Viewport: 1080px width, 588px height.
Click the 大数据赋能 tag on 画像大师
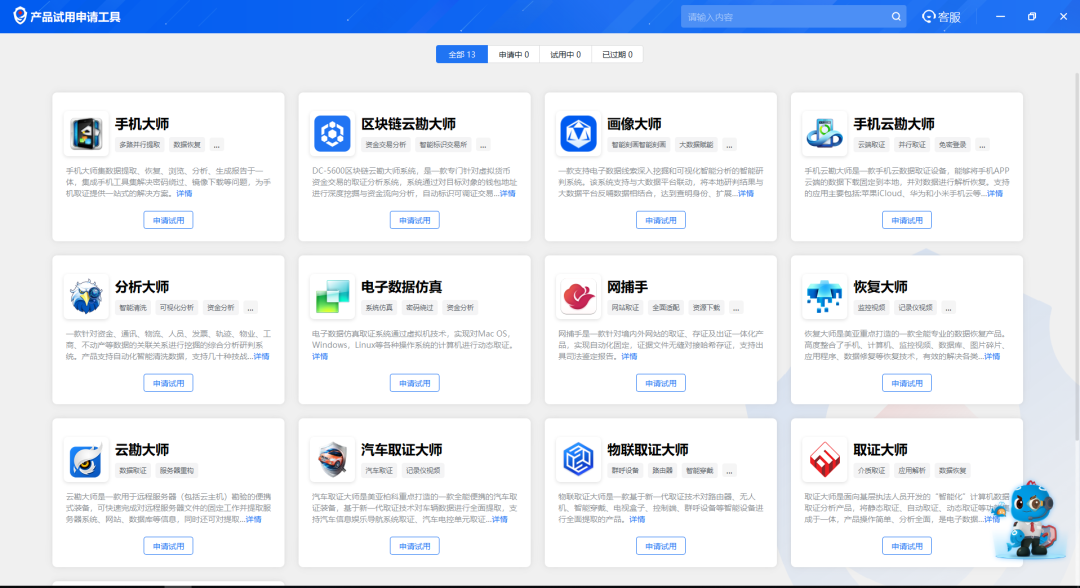(696, 145)
